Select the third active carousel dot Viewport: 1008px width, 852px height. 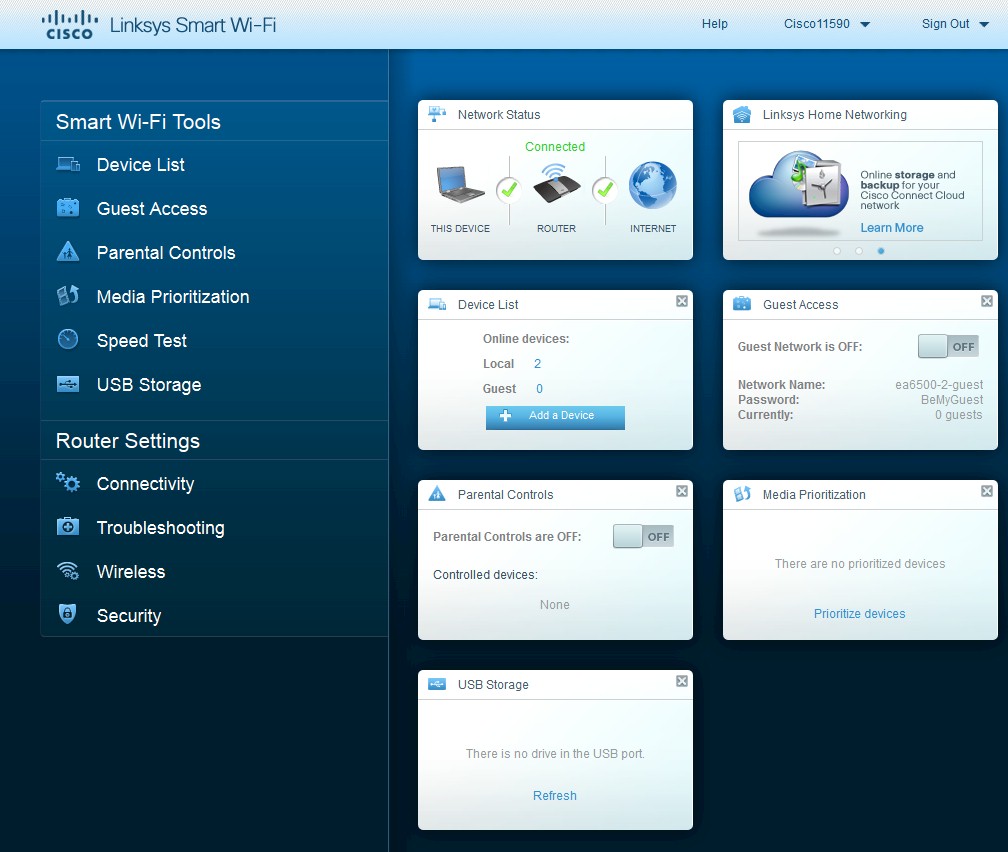click(x=881, y=251)
